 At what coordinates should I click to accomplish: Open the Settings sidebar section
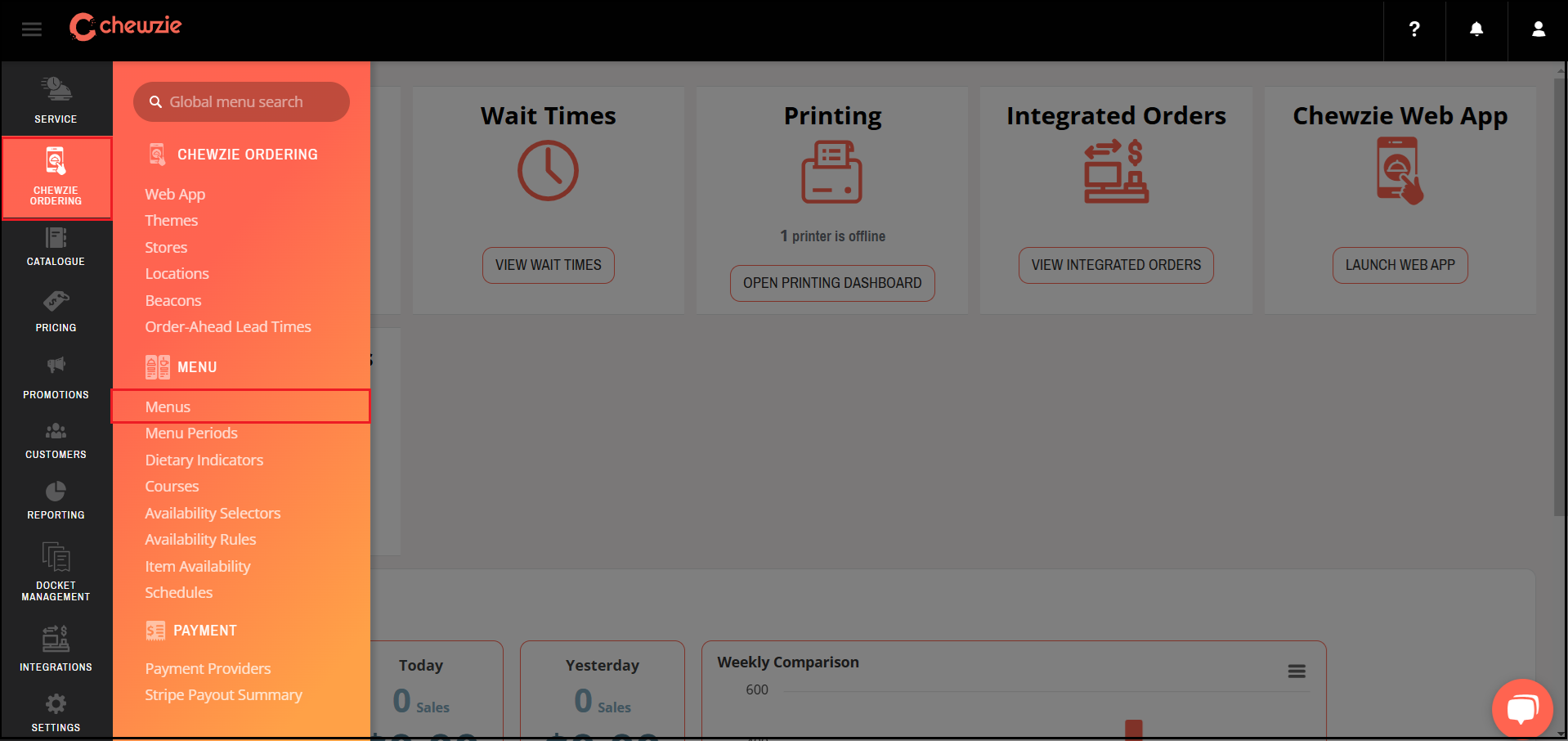point(56,712)
